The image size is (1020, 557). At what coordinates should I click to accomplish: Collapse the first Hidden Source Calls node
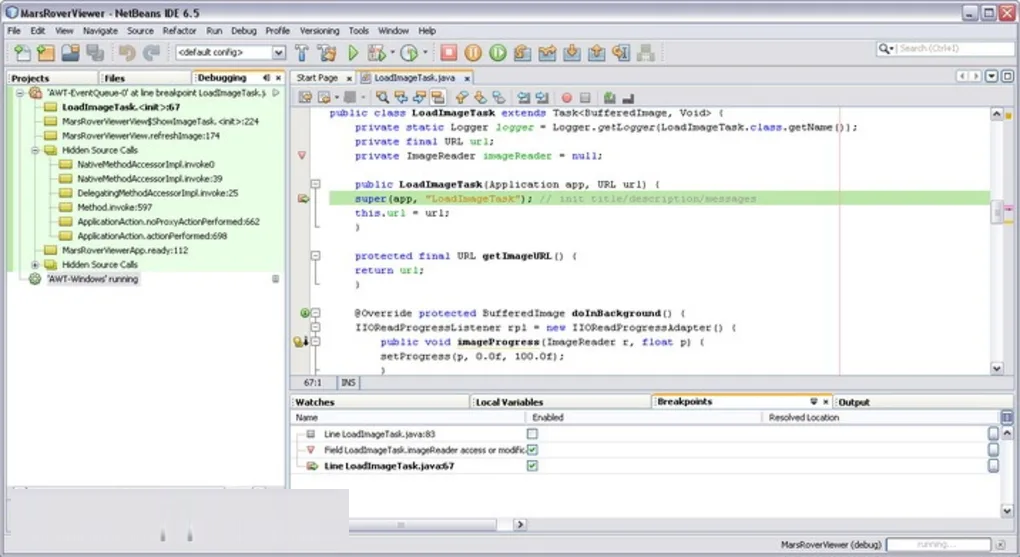tap(35, 150)
